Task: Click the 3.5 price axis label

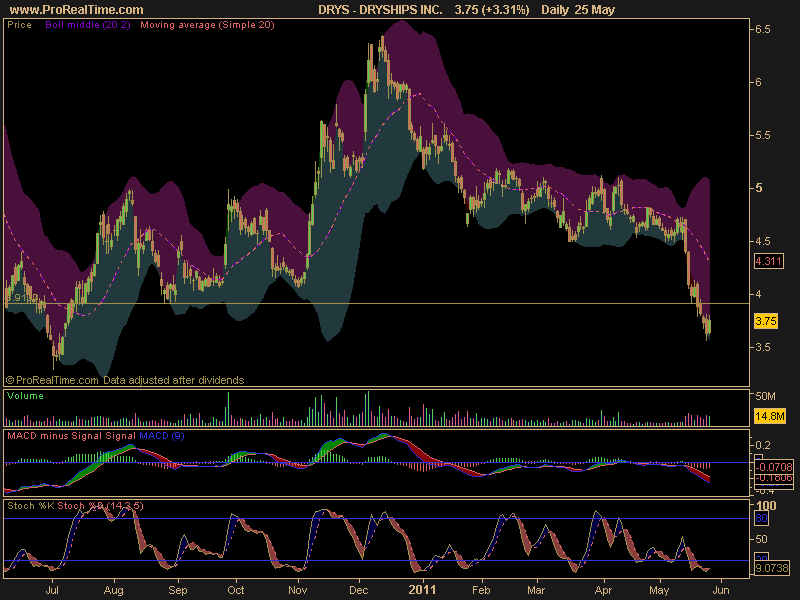Action: click(x=763, y=347)
